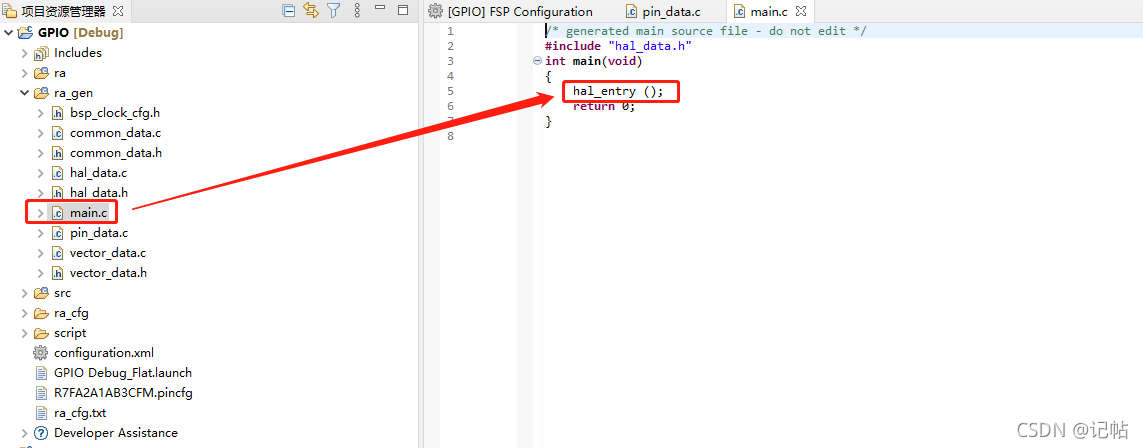Open the filter funnel icon

coord(333,10)
